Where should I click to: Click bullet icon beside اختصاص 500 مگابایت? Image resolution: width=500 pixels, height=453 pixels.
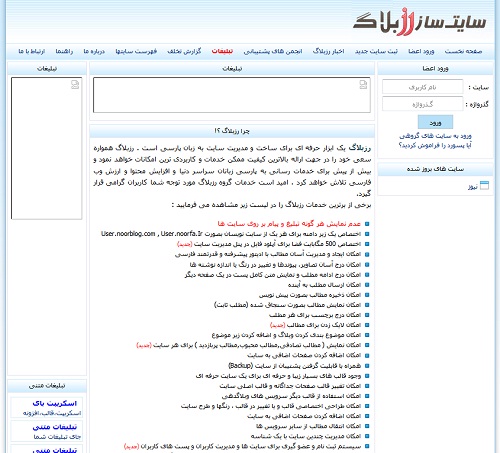(367, 244)
